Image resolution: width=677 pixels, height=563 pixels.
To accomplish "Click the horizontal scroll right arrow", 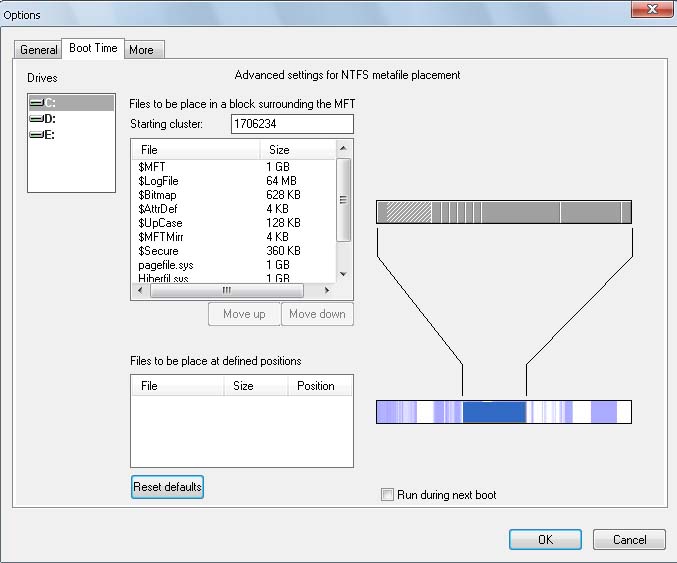I will click(x=327, y=290).
